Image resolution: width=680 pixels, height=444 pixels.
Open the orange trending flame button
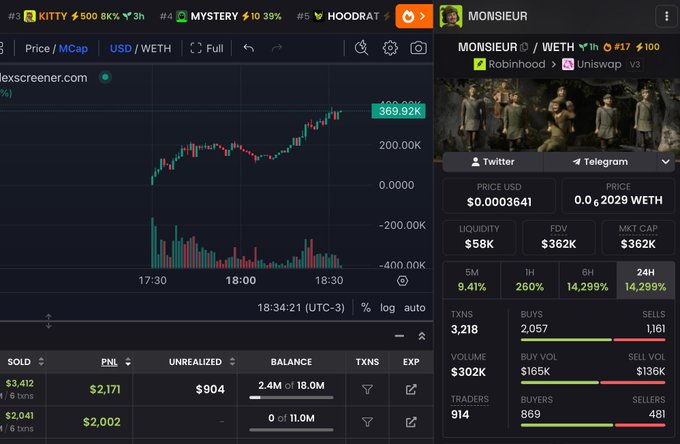click(x=414, y=16)
